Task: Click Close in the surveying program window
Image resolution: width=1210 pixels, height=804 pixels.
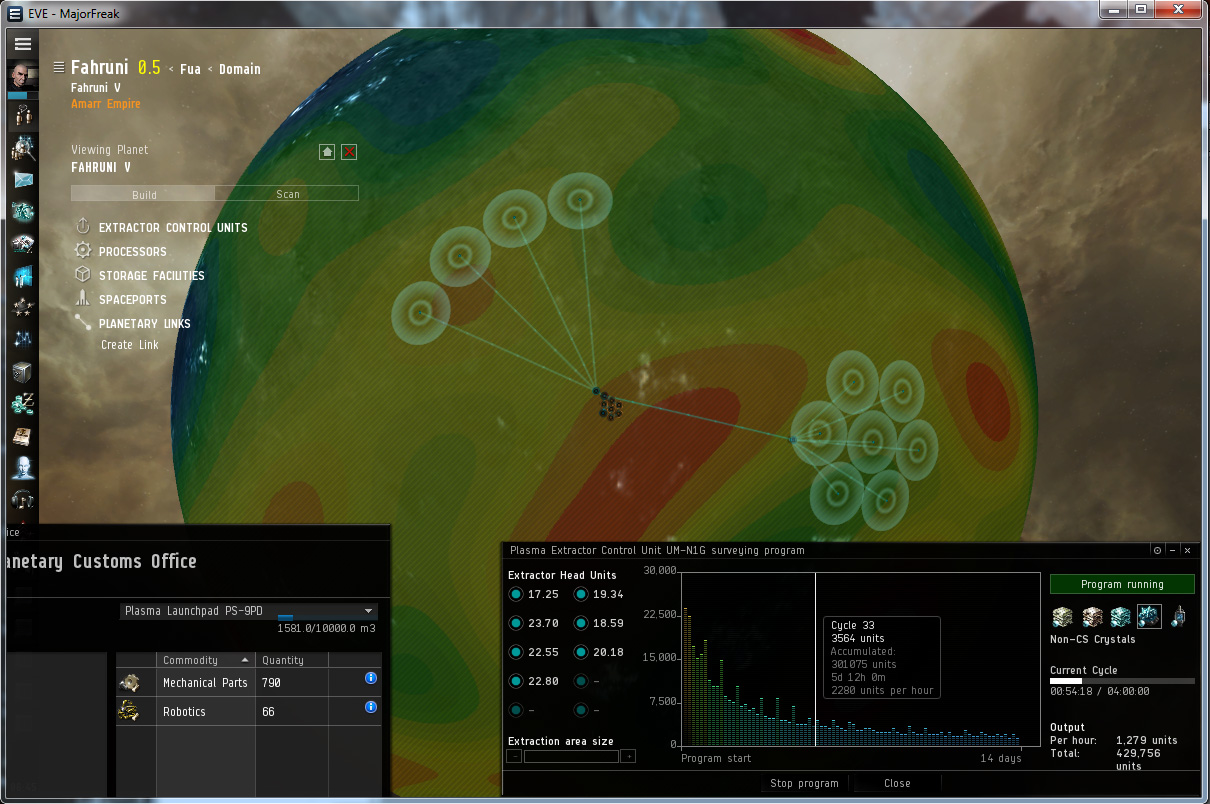Action: click(897, 783)
